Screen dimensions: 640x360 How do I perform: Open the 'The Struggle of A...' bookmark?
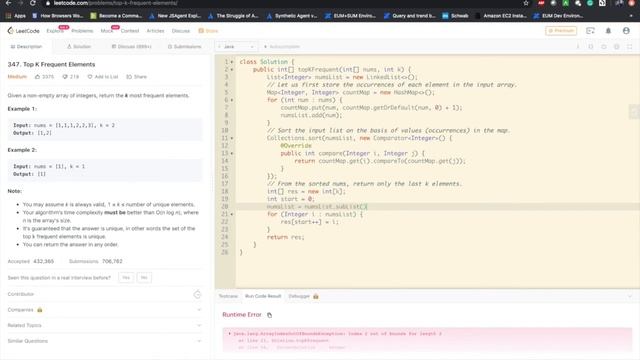coord(233,16)
